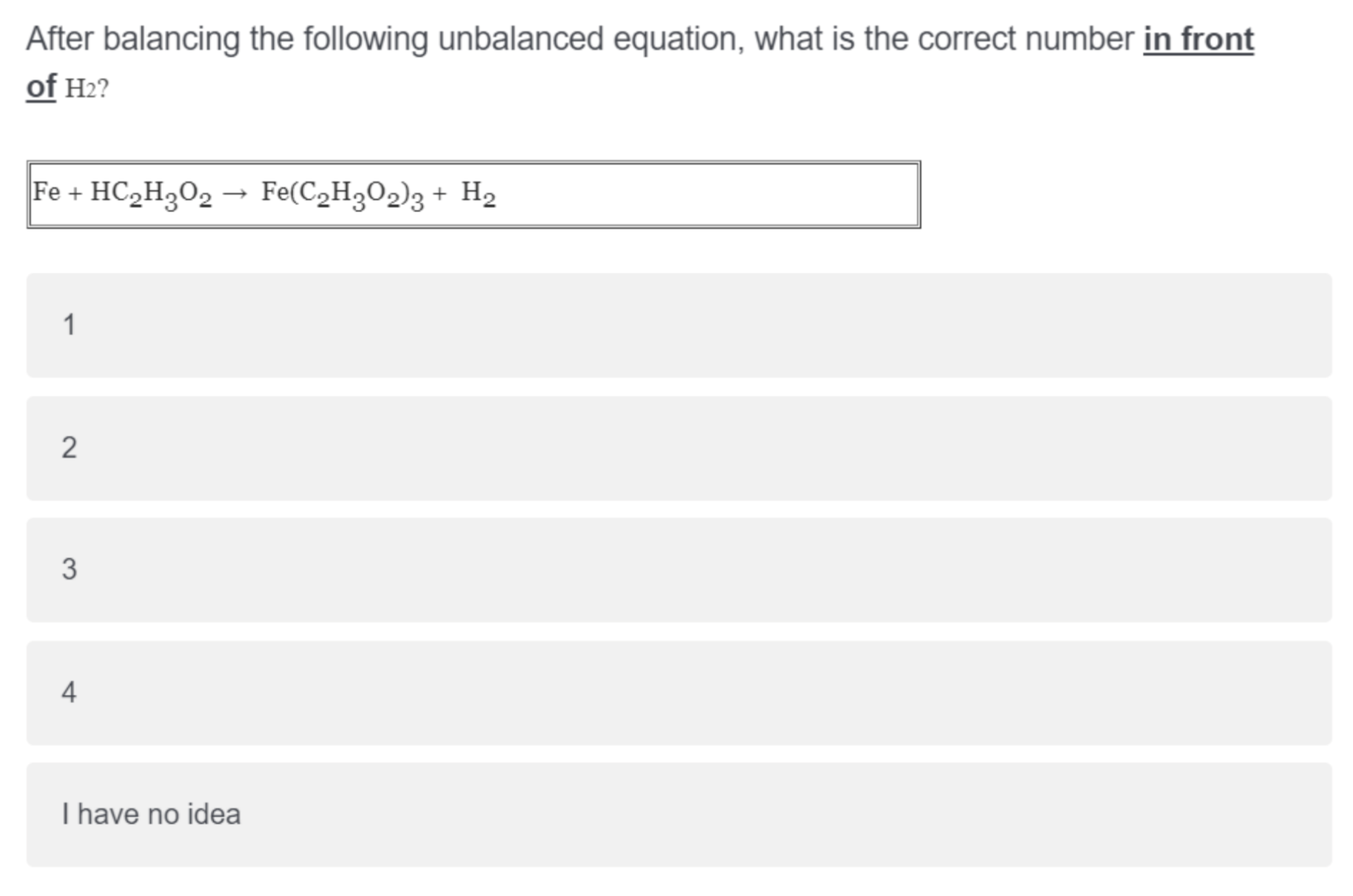
Task: Select answer choice "4"
Action: (678, 692)
